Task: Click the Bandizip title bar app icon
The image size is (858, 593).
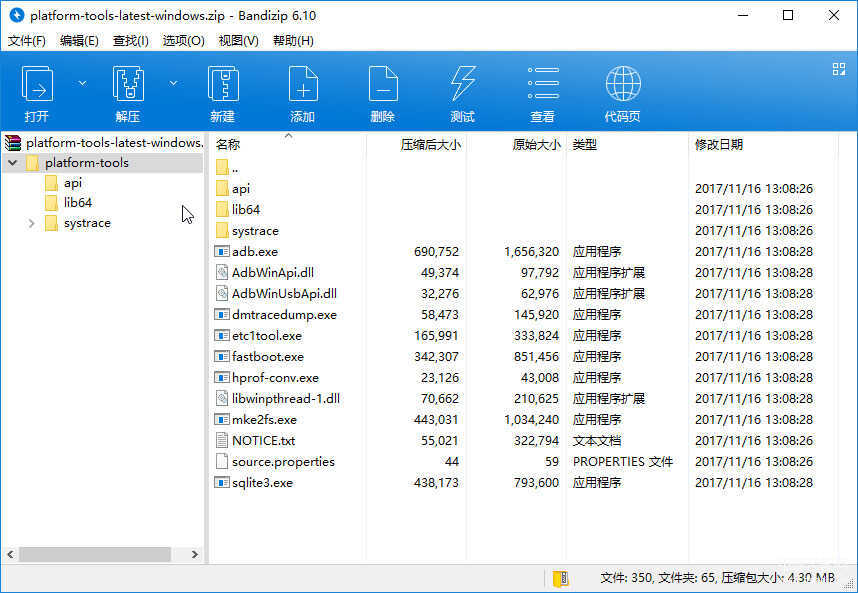Action: click(17, 15)
